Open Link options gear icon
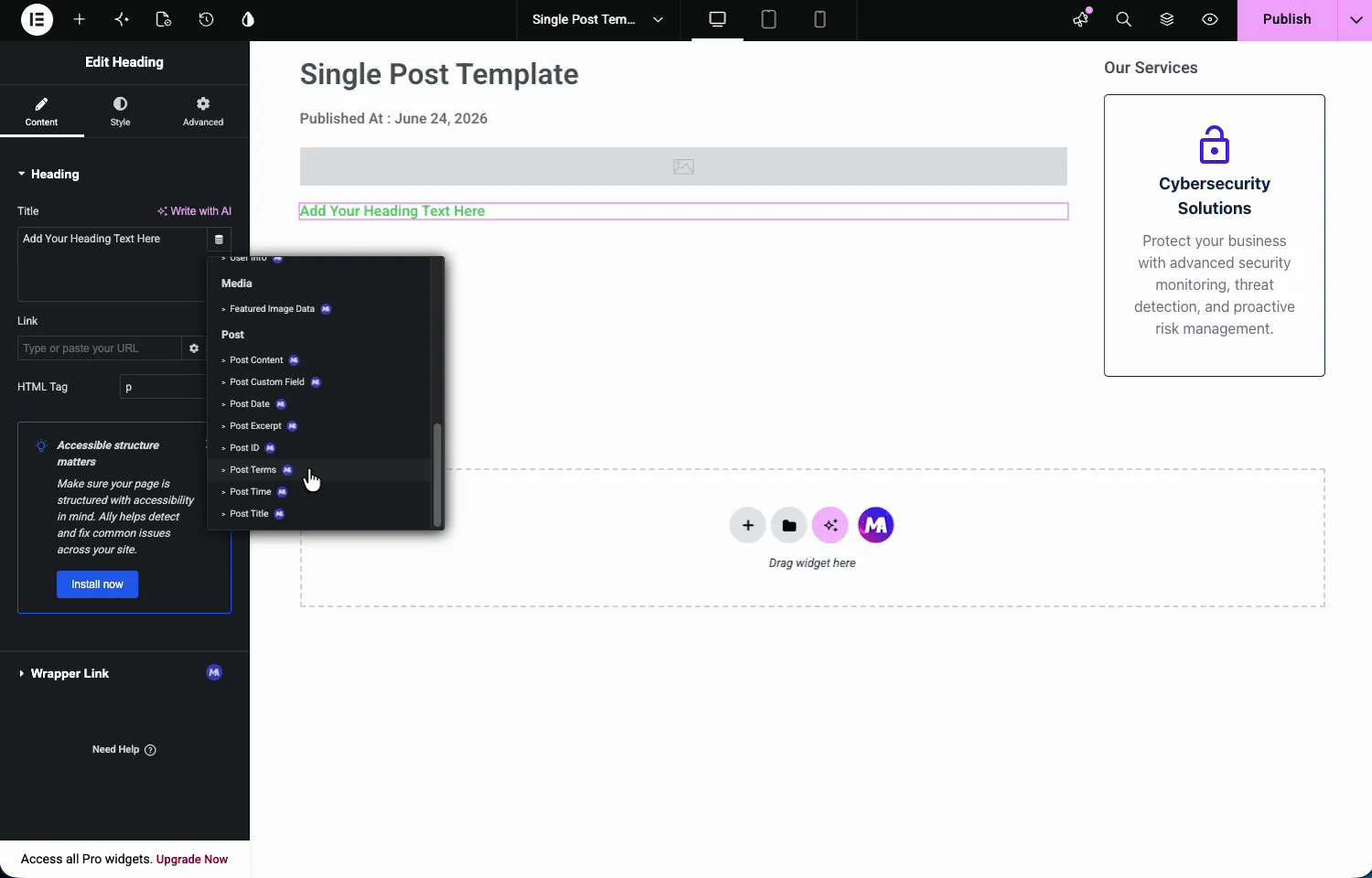This screenshot has height=878, width=1372. click(194, 348)
